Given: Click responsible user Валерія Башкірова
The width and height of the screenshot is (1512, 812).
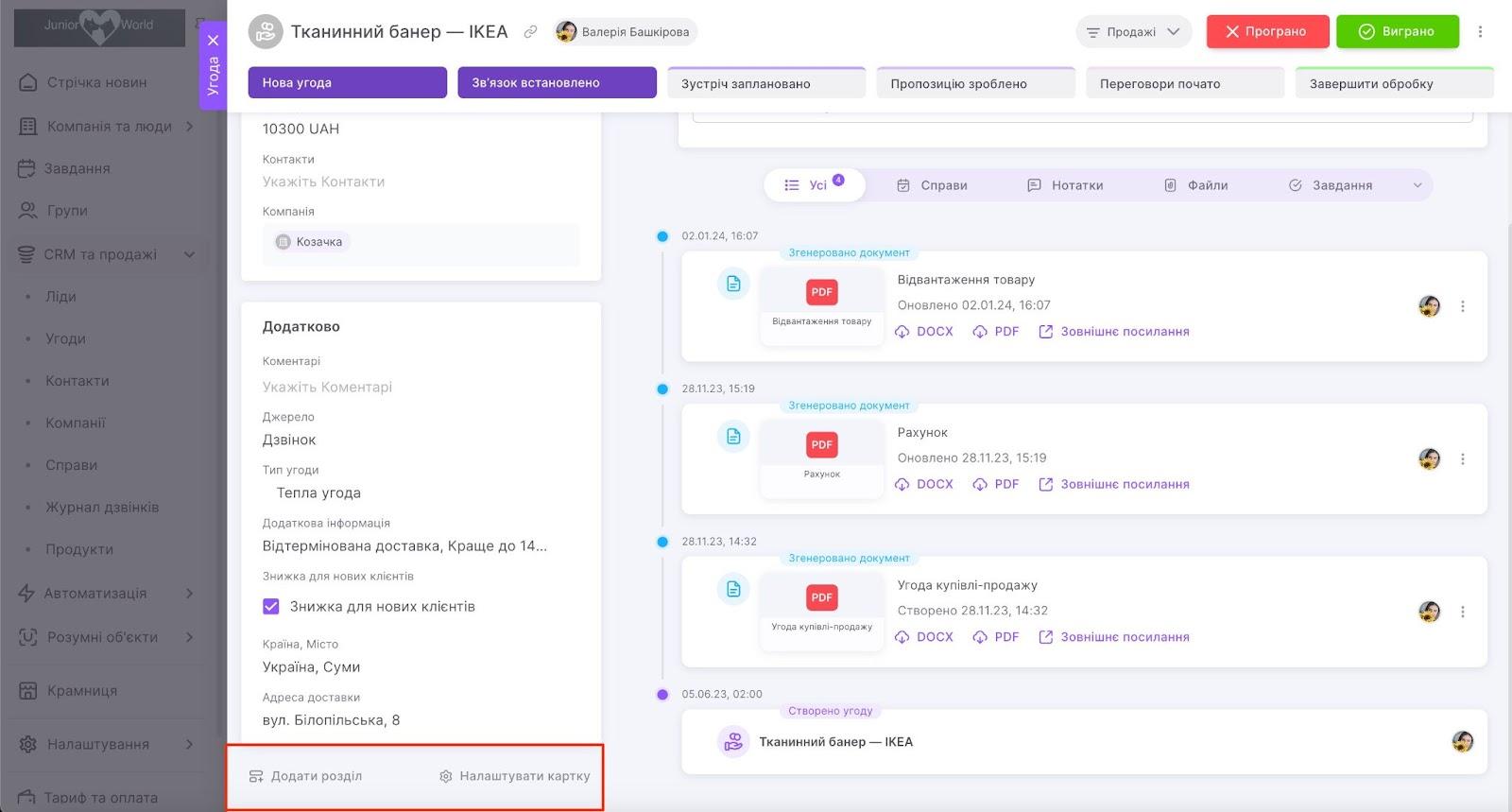Looking at the screenshot, I should pos(625,32).
